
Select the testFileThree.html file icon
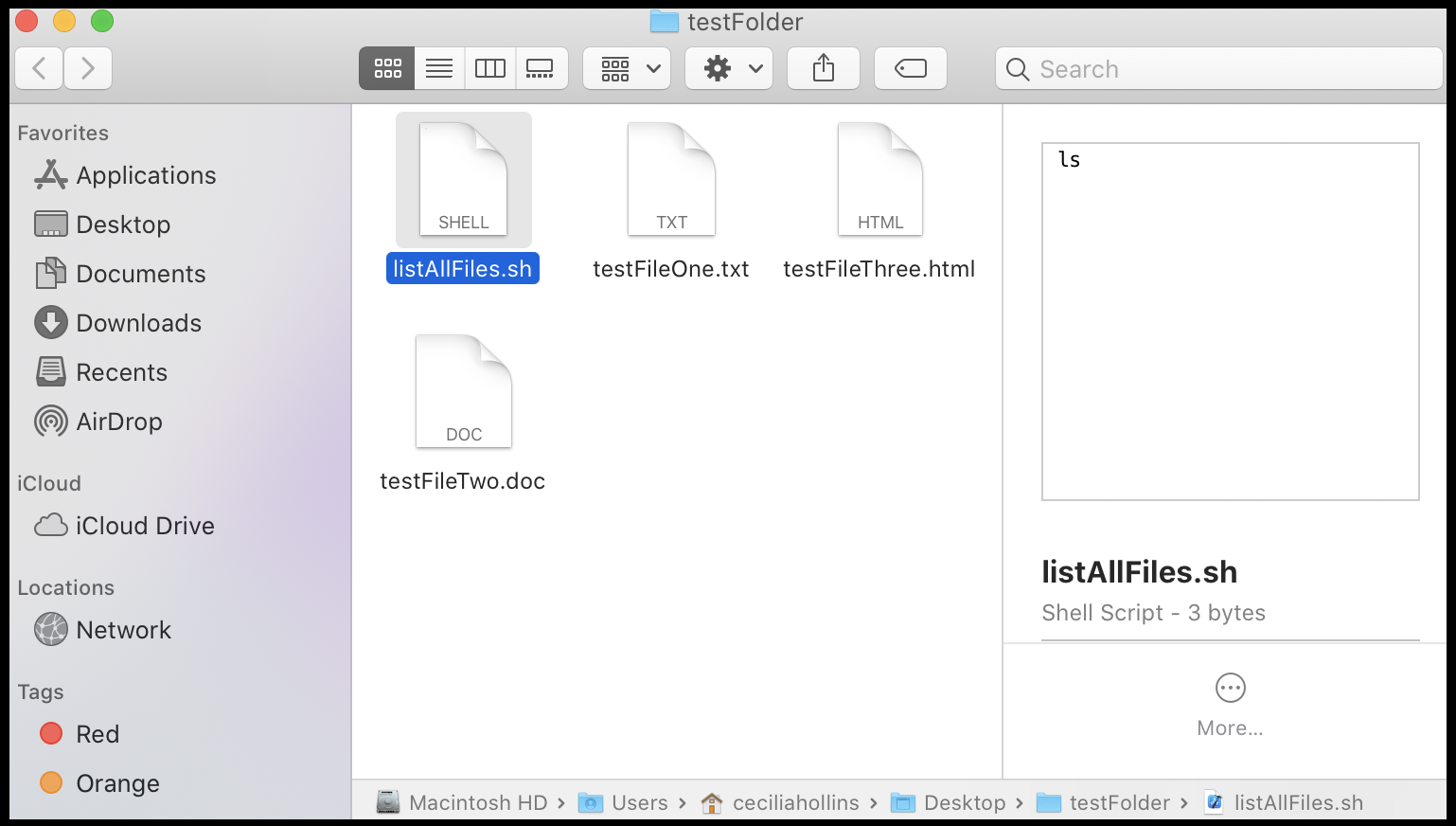[879, 182]
